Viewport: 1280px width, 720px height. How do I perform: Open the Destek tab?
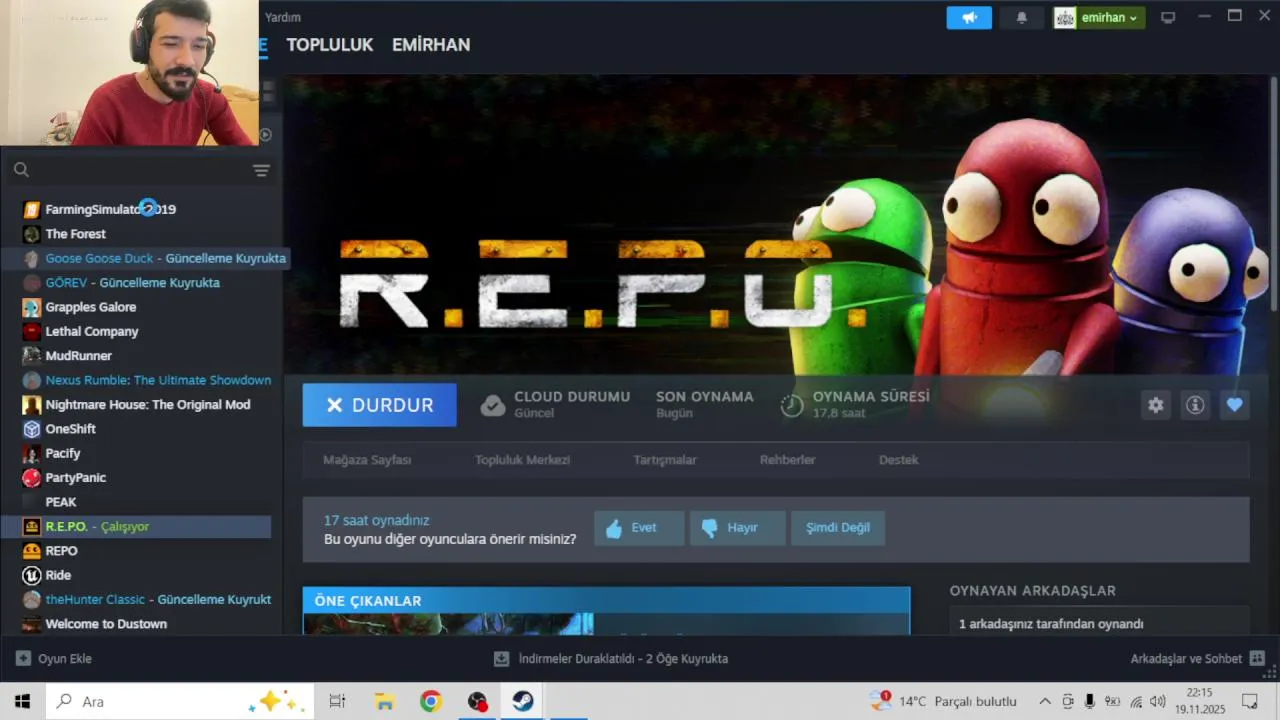(898, 460)
